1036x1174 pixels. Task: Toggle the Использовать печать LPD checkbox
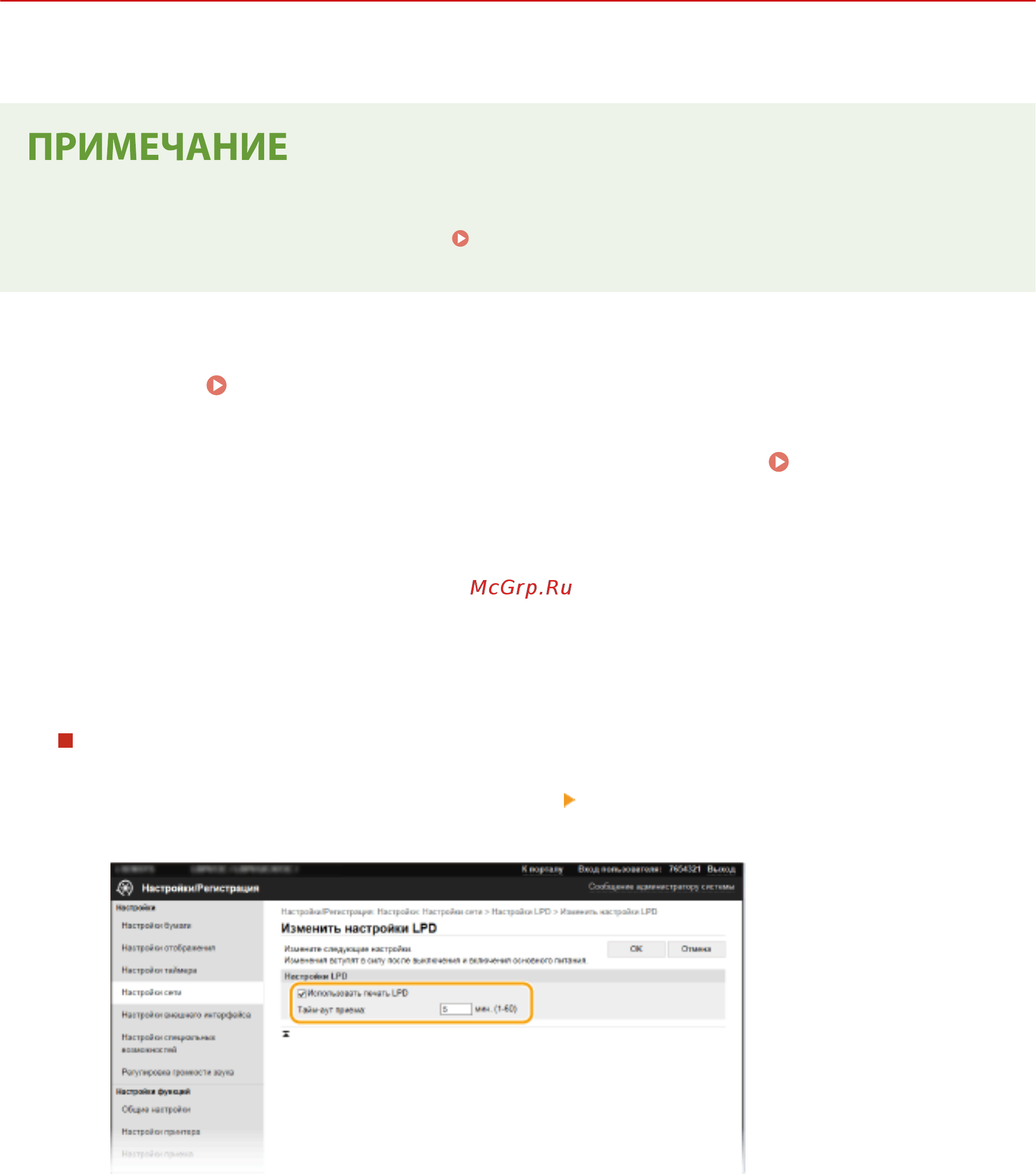(x=301, y=994)
